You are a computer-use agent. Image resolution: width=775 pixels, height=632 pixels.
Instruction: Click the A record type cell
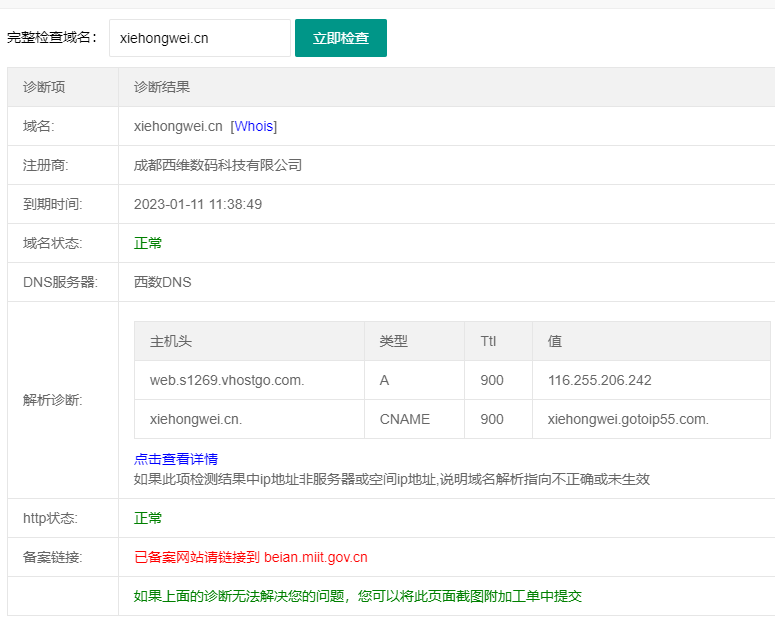[x=415, y=380]
